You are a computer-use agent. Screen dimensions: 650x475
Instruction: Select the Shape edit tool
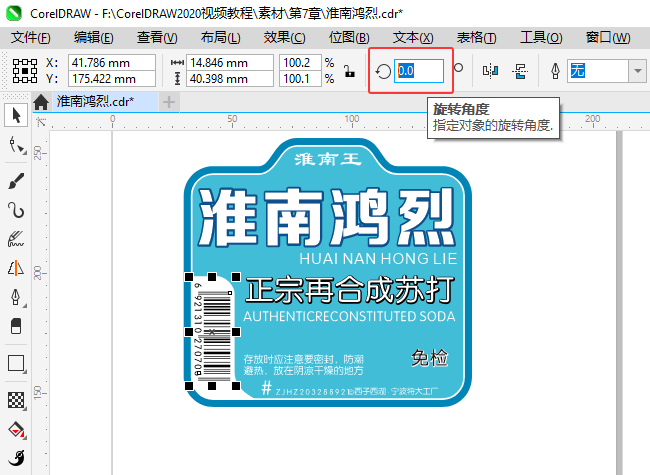point(16,145)
